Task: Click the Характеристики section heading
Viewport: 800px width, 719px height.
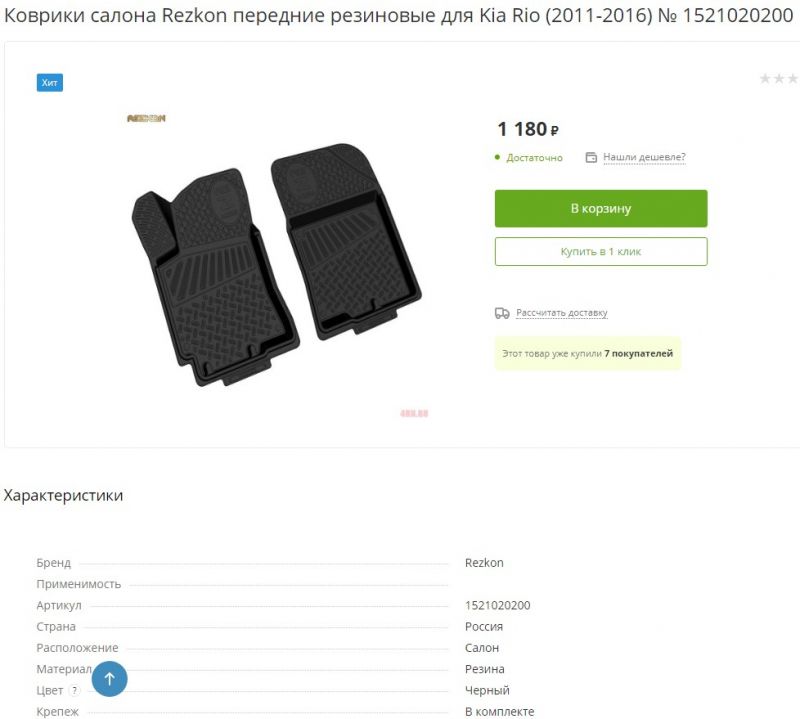Action: (x=63, y=495)
